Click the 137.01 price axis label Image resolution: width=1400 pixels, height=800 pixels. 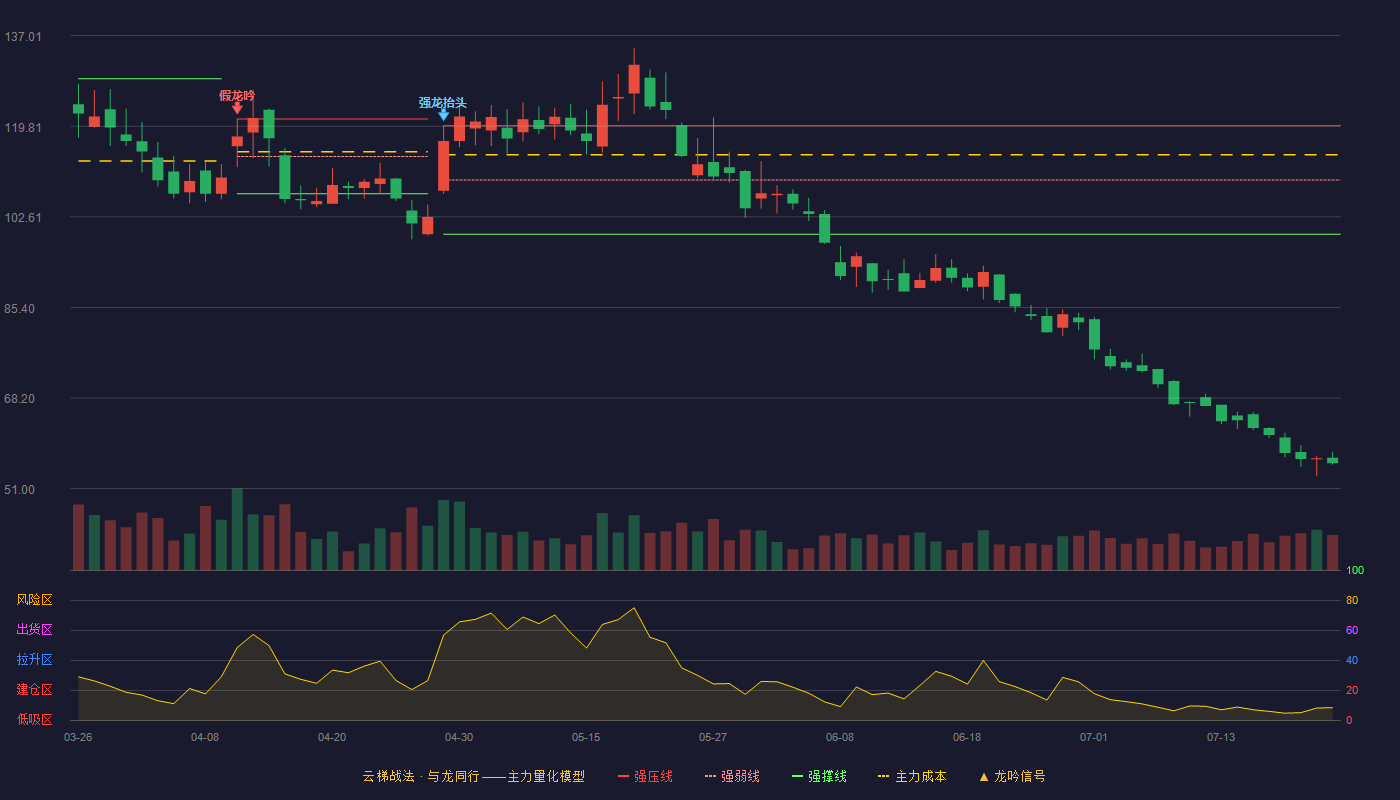[x=23, y=36]
